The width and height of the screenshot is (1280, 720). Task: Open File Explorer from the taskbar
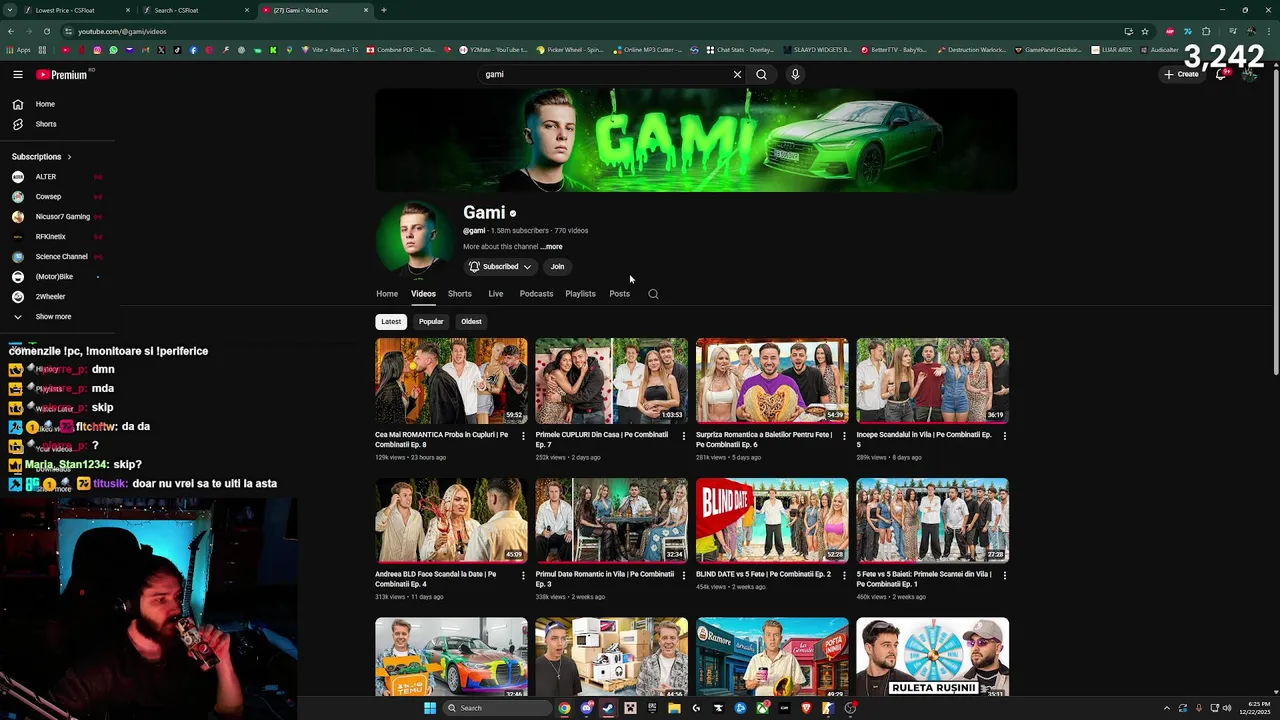click(674, 708)
